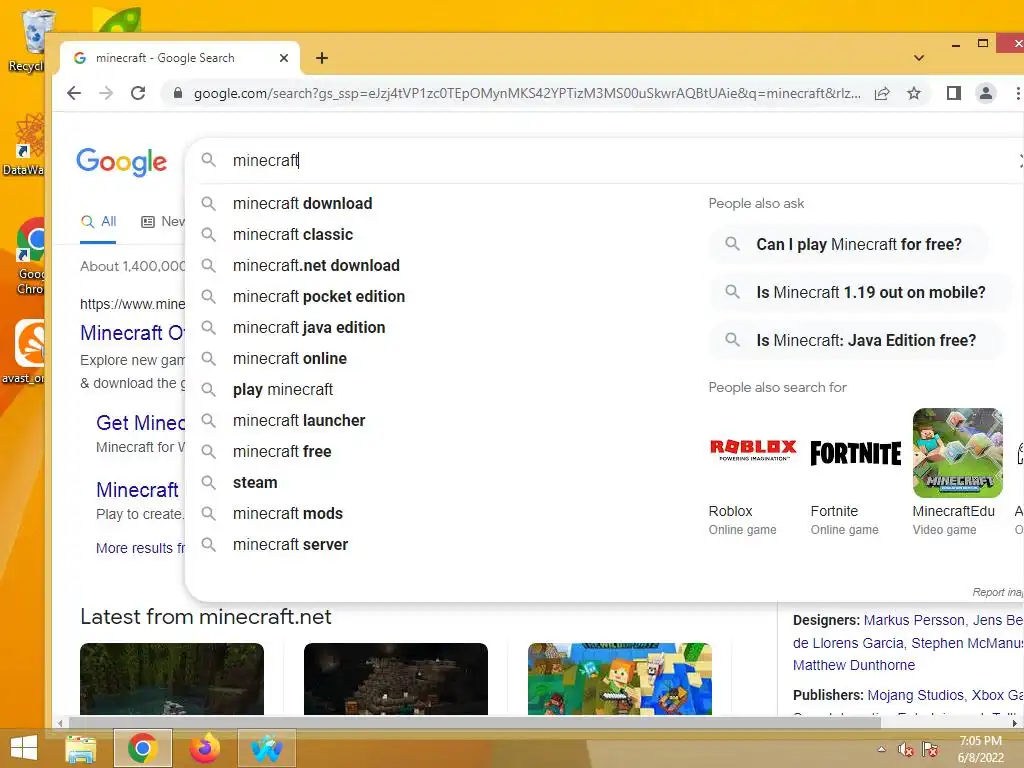Toggle the Chrome side panel icon

pyautogui.click(x=953, y=93)
